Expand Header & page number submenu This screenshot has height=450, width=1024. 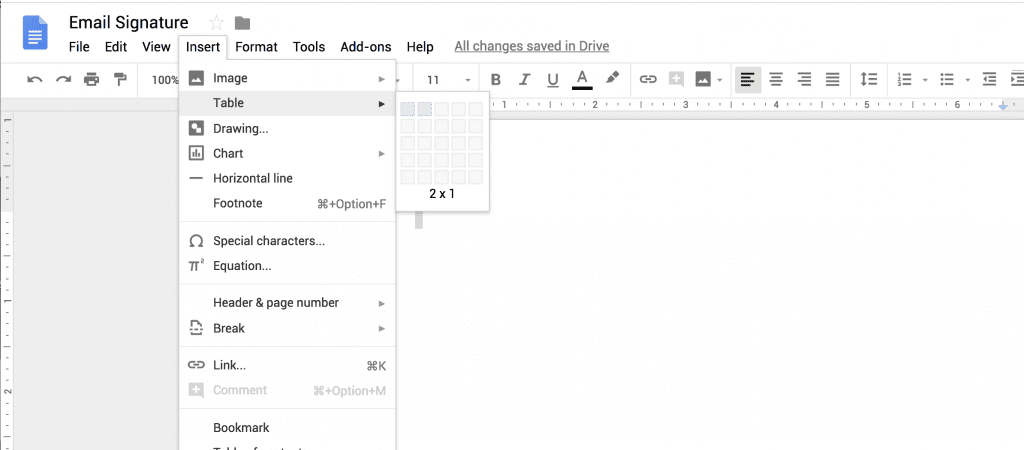point(287,303)
